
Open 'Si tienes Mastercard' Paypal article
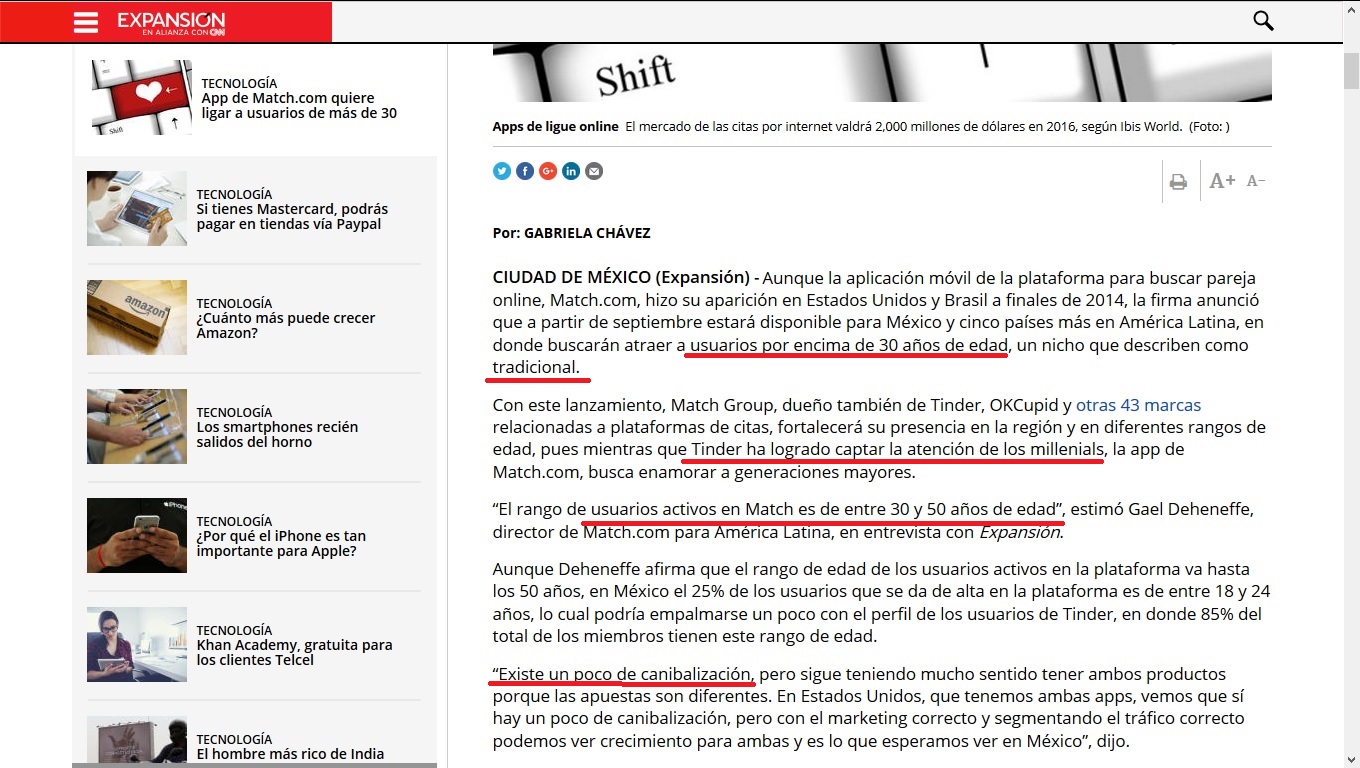(x=292, y=217)
